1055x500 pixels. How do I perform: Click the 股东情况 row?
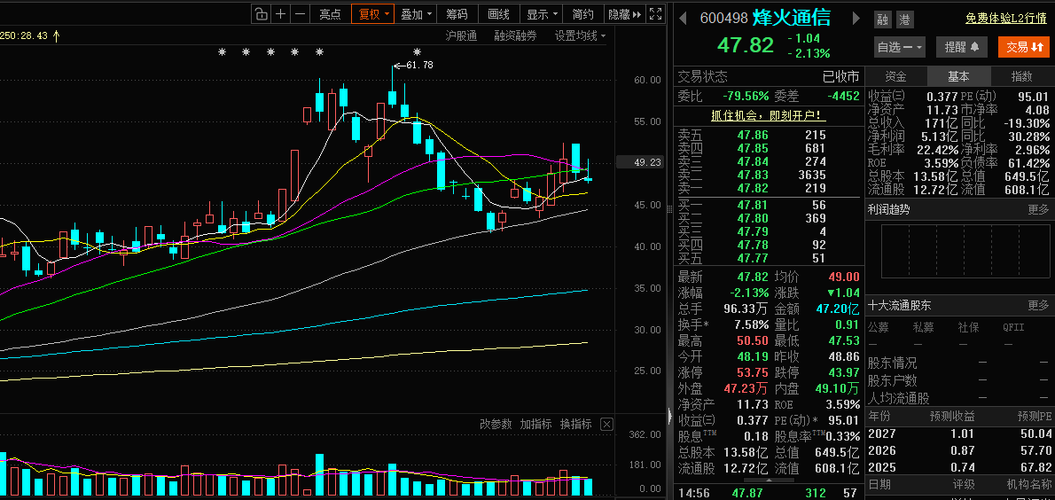pos(958,363)
